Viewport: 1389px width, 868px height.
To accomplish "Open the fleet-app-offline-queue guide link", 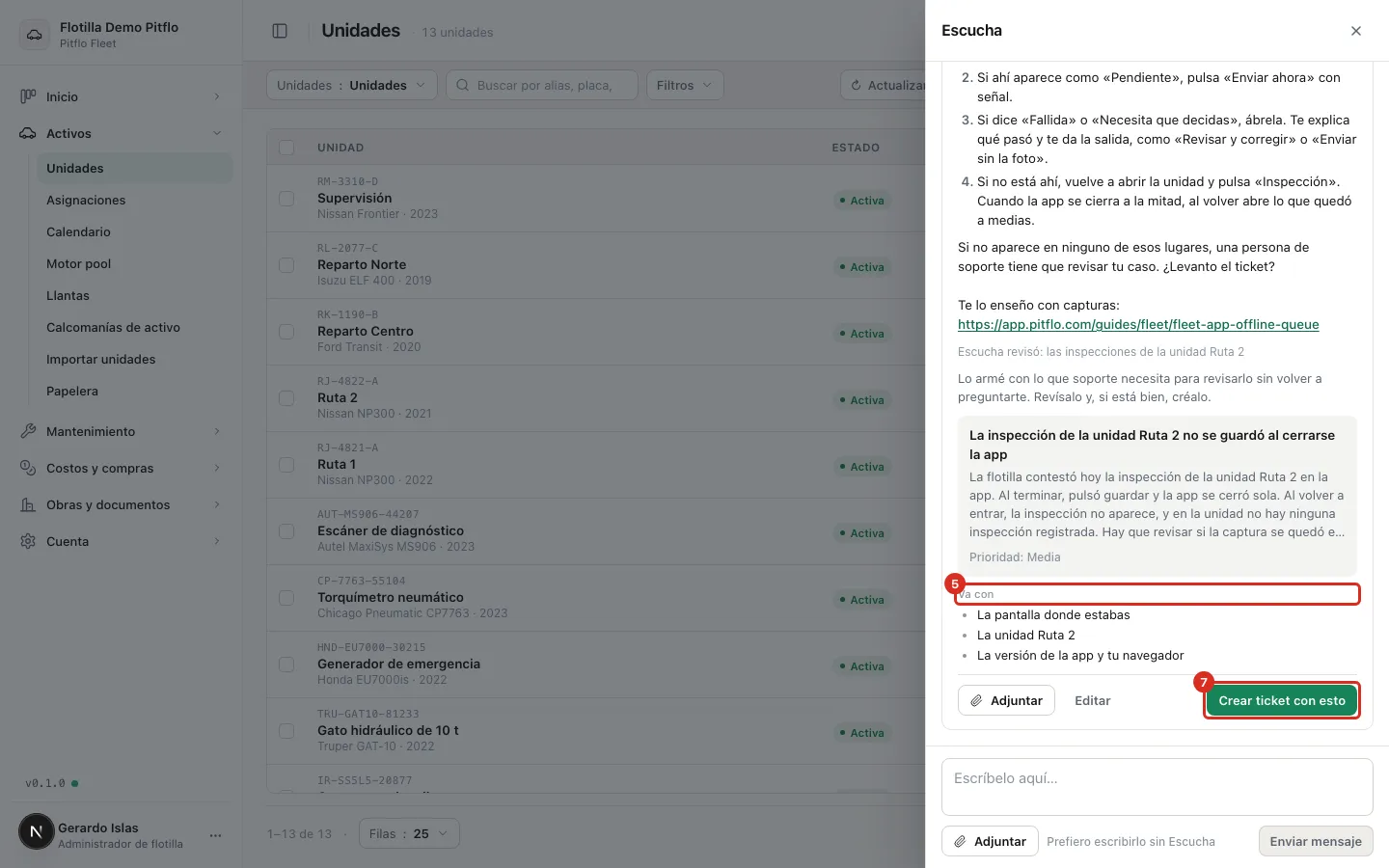I will 1138,324.
